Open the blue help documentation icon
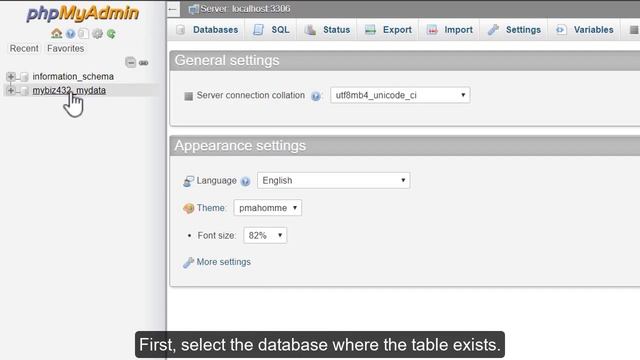 [x=70, y=34]
